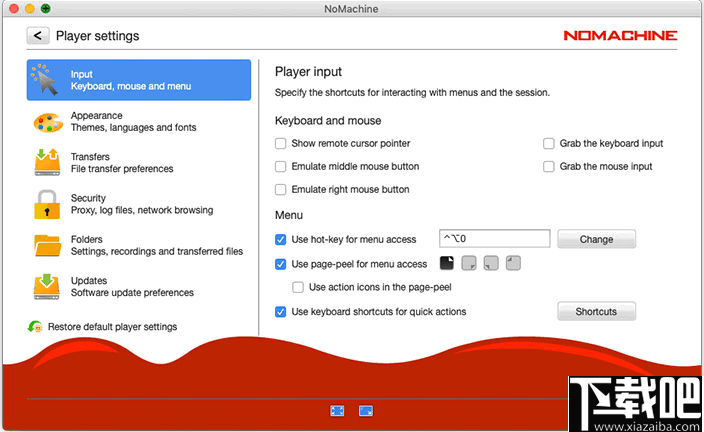This screenshot has width=704, height=432.
Task: Click the Player input heading
Action: point(308,72)
